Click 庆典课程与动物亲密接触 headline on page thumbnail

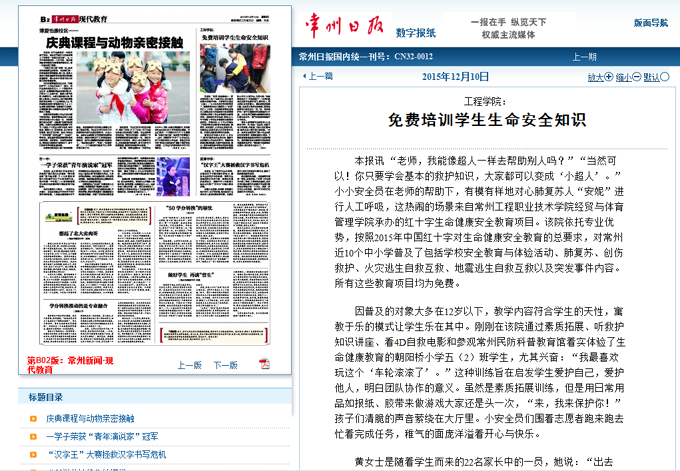point(114,43)
